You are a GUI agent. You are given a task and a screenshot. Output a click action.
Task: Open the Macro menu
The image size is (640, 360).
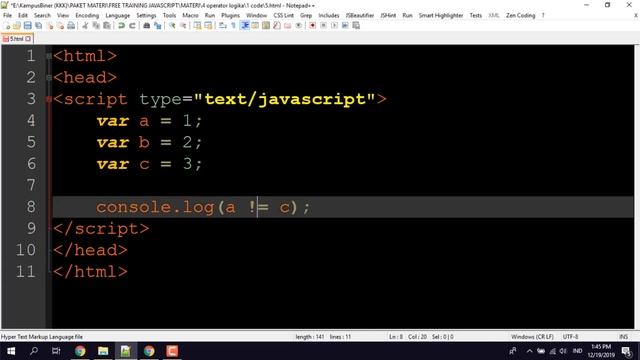click(x=190, y=15)
